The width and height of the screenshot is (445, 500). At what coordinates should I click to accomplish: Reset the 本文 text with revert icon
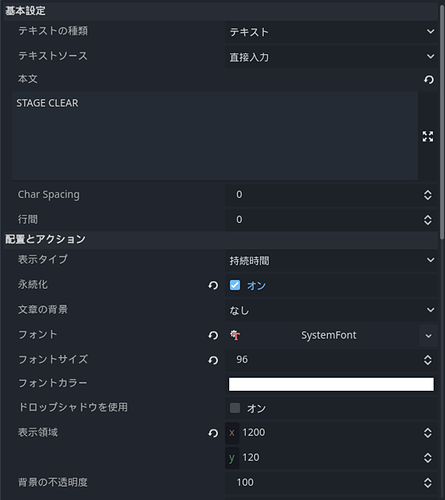point(429,80)
